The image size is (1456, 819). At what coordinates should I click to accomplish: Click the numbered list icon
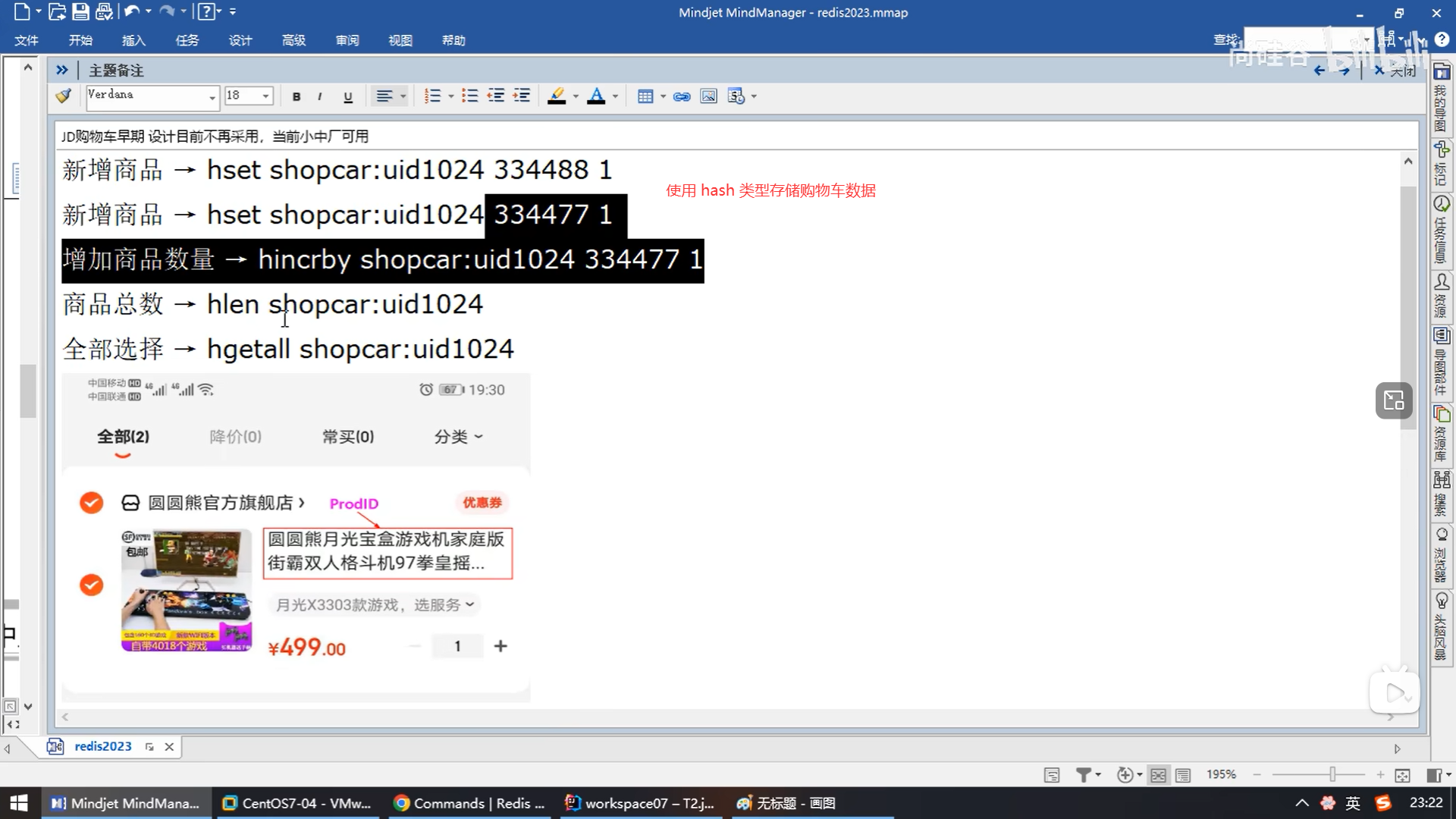tap(432, 96)
